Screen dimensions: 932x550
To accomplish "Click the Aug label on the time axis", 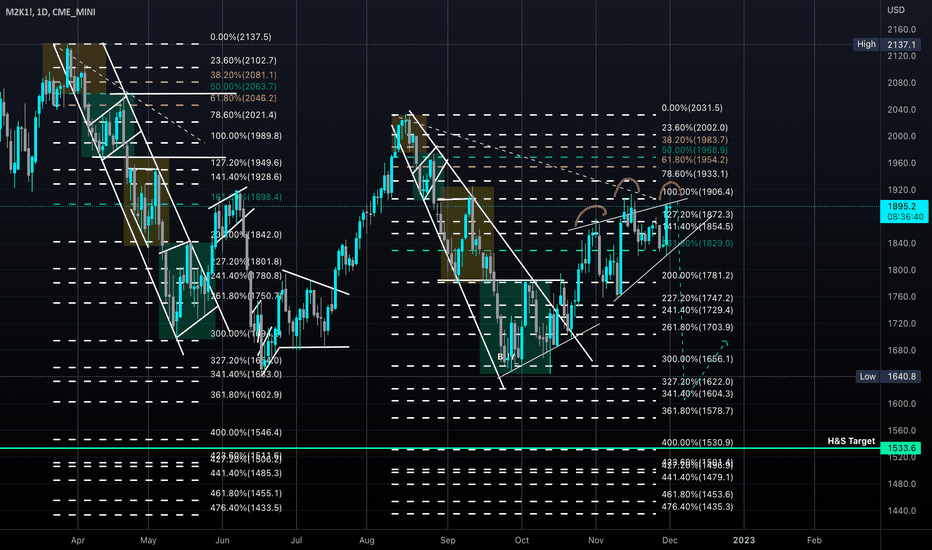I will point(367,540).
